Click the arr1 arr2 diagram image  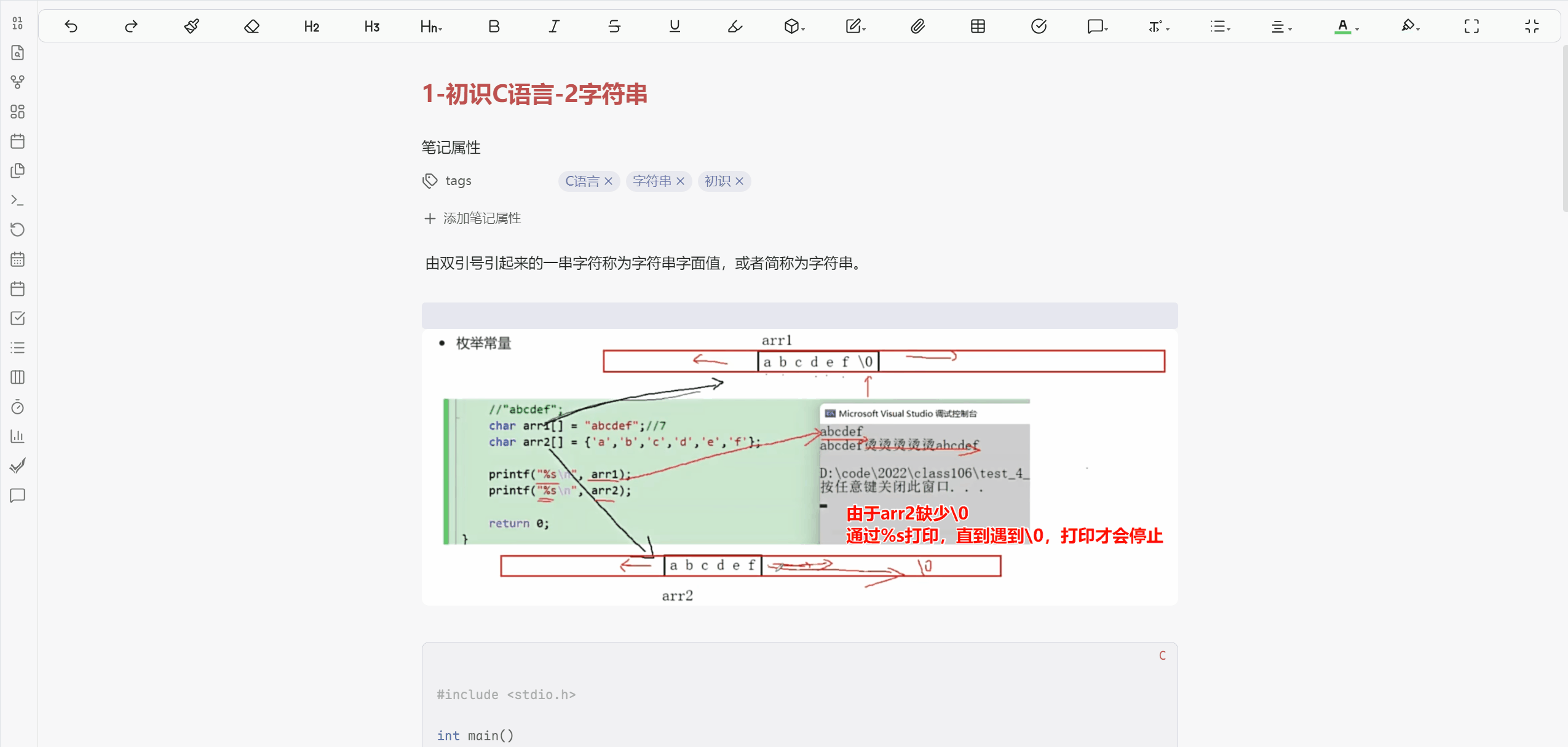click(x=799, y=467)
